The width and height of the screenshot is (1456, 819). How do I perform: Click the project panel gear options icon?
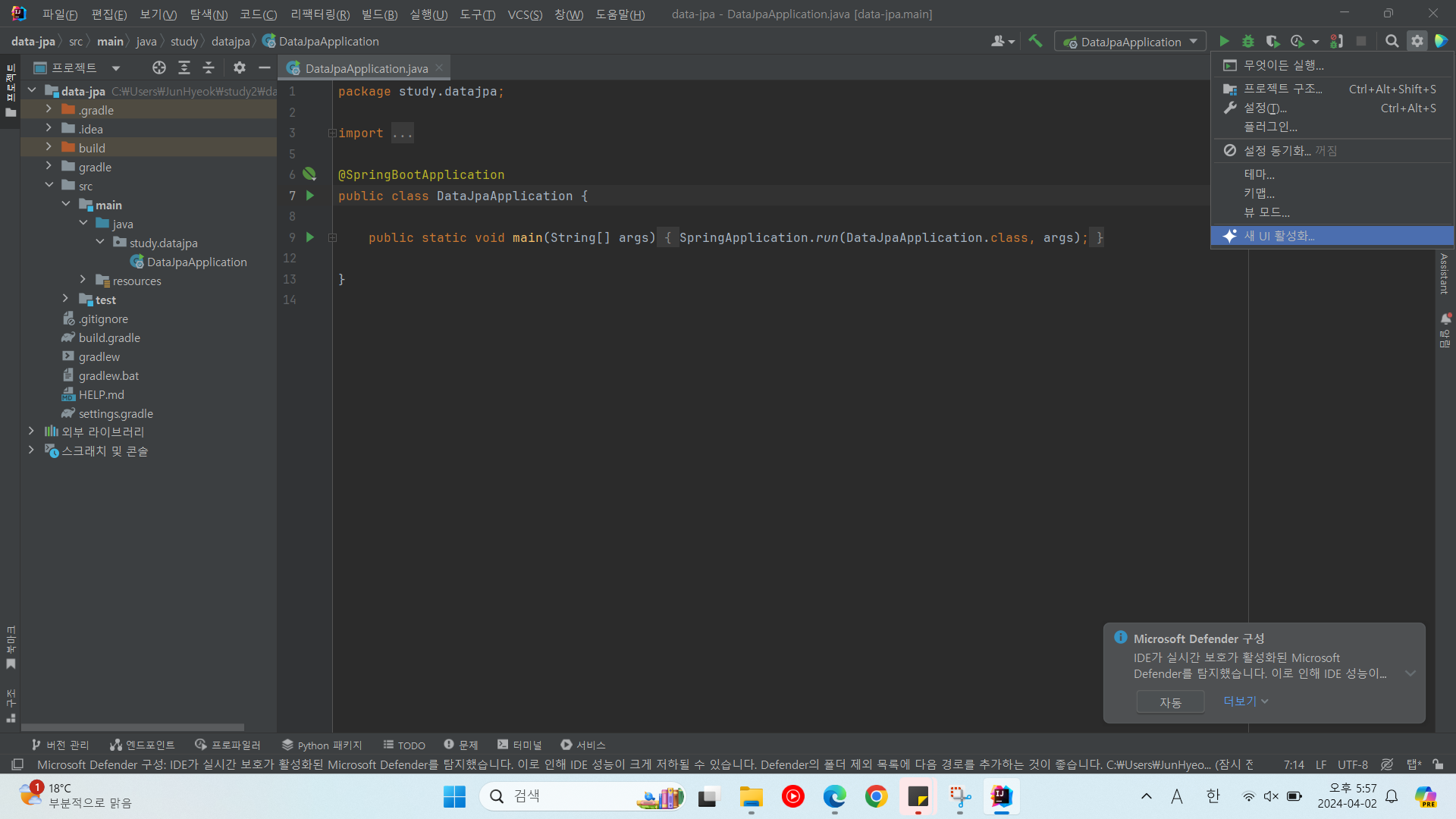click(x=240, y=68)
